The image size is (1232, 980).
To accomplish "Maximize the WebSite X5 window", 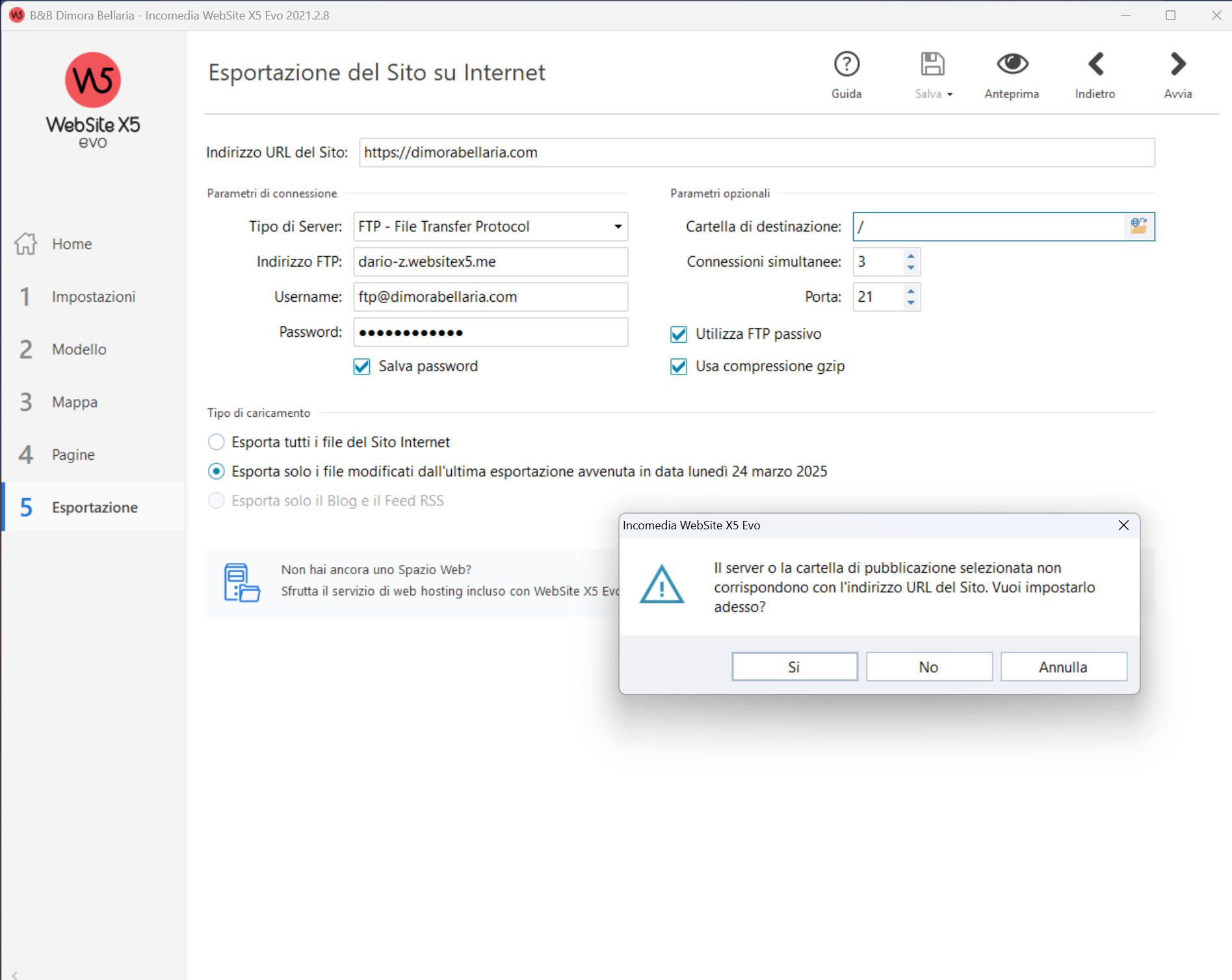I will coord(1170,15).
